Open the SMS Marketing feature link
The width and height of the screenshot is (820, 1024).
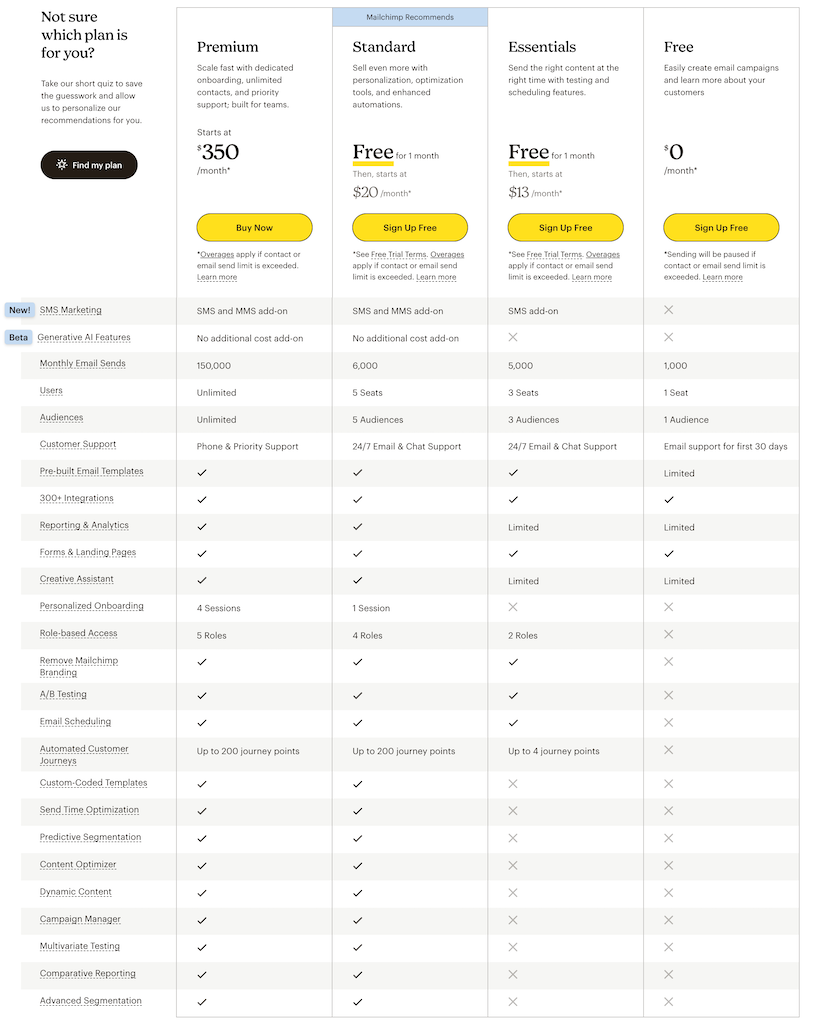pos(71,310)
